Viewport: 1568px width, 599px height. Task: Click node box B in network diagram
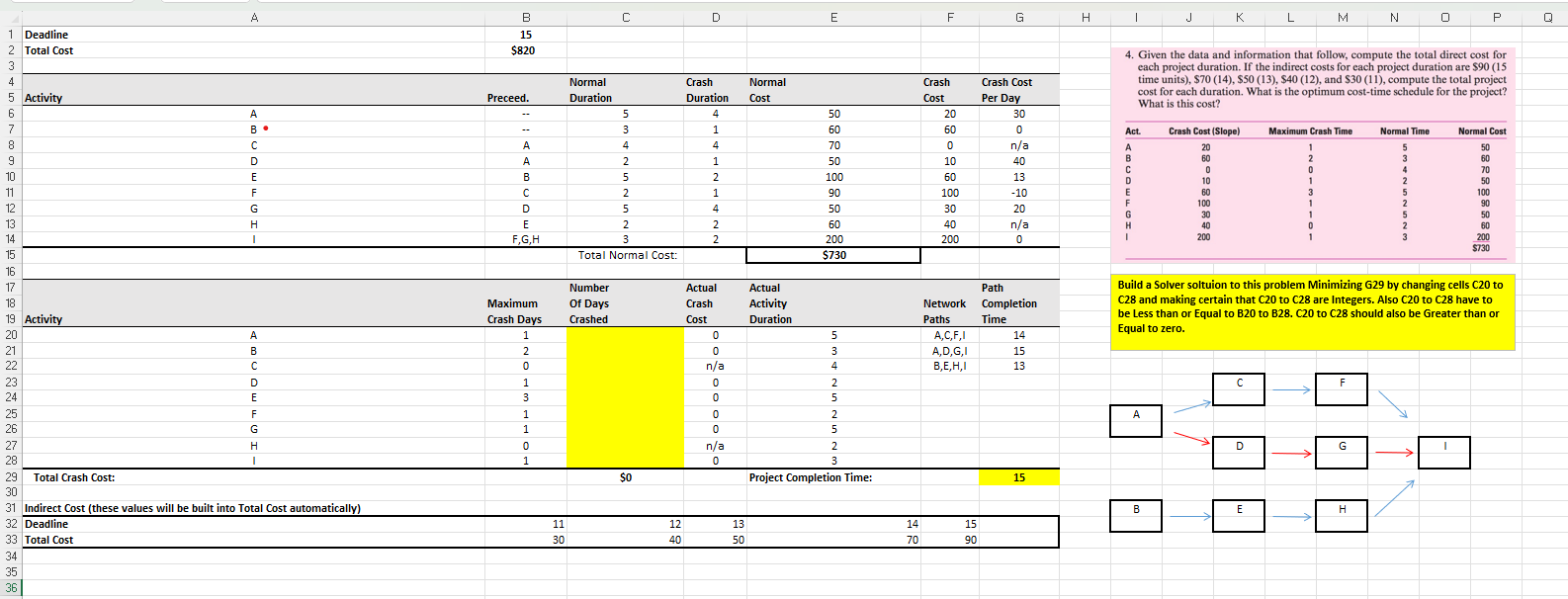(x=1136, y=516)
